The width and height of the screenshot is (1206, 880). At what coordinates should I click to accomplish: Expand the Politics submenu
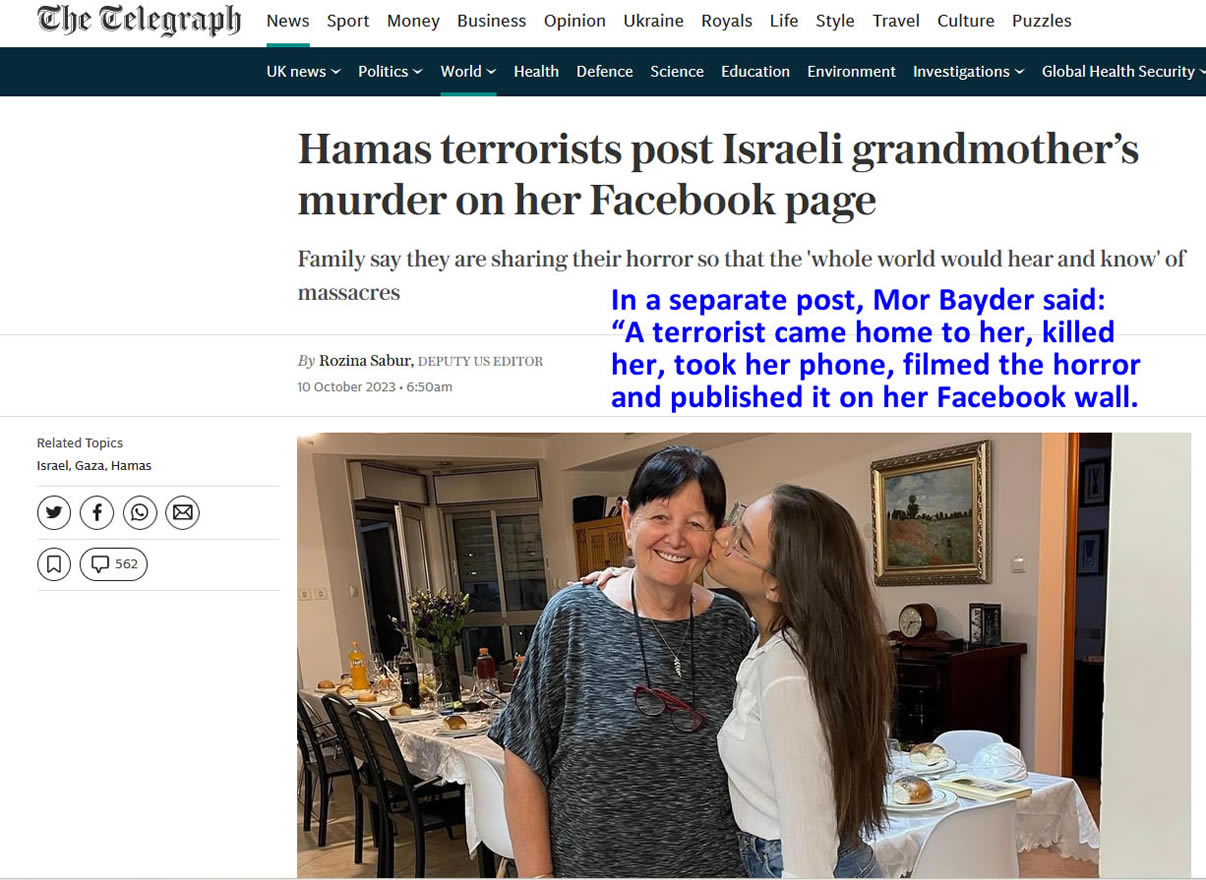(390, 71)
